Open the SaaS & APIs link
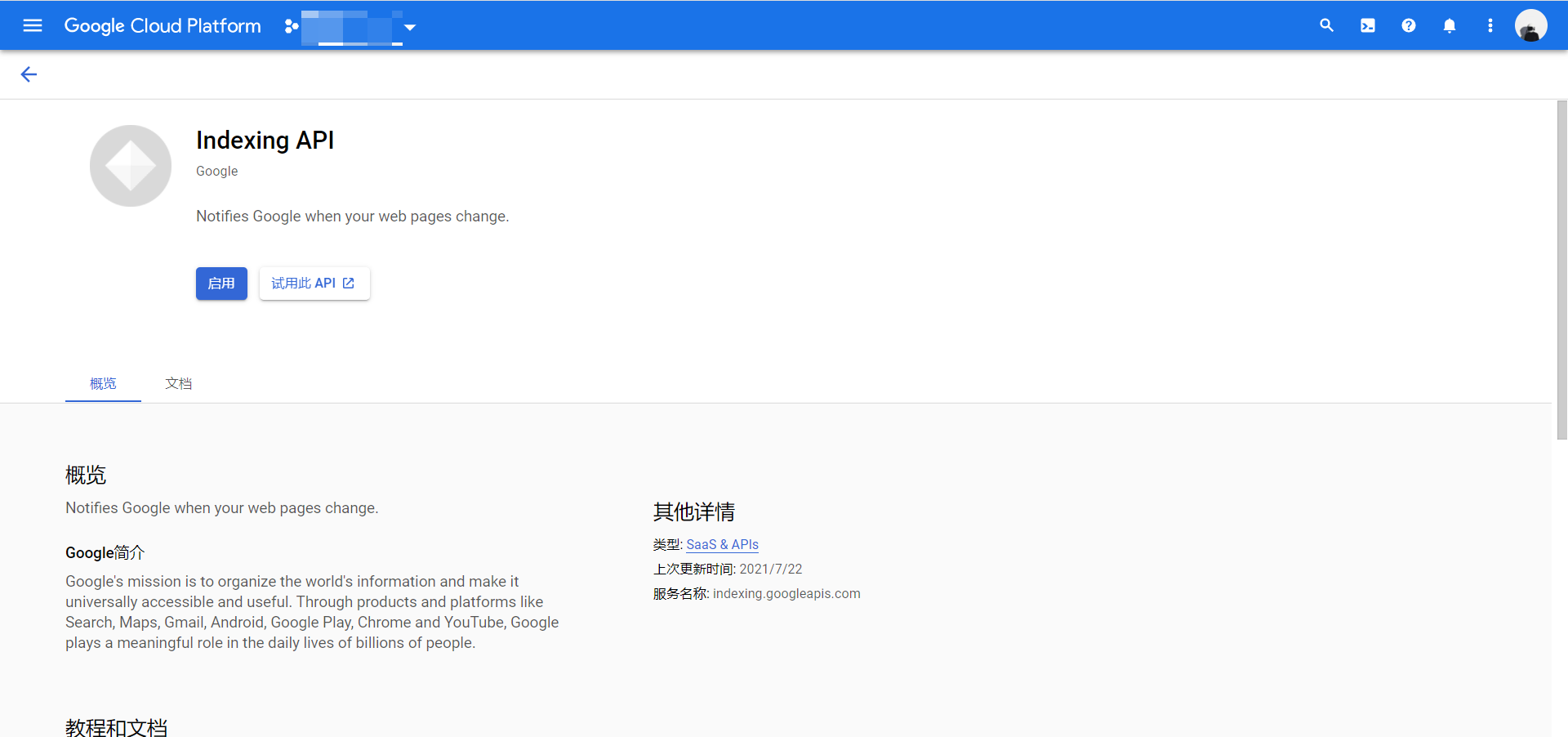The height and width of the screenshot is (737, 1568). tap(722, 544)
